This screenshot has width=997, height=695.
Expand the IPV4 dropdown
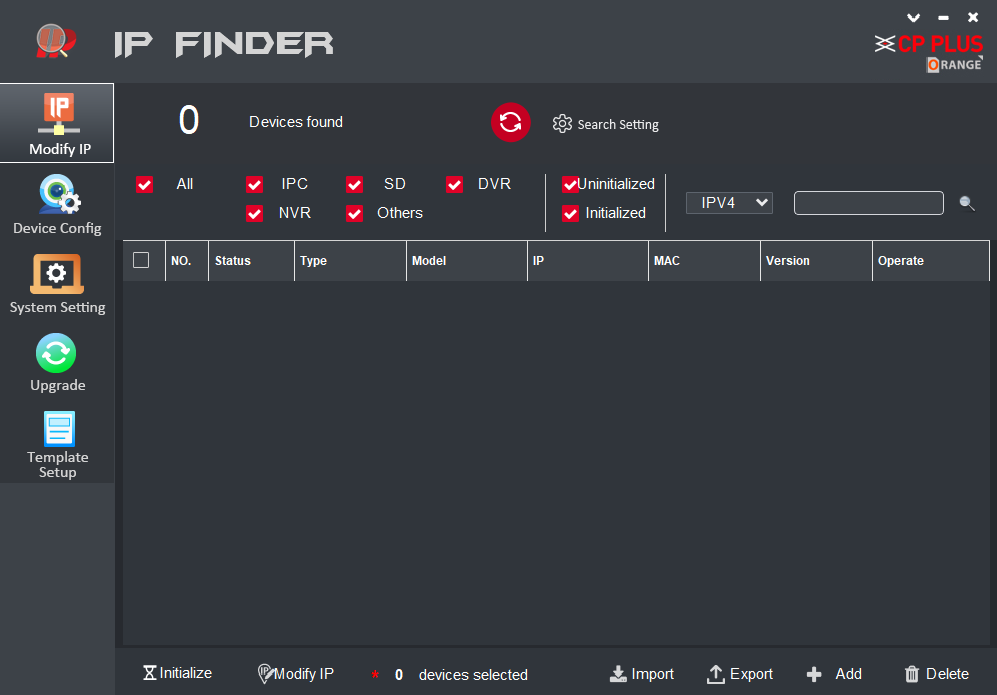tap(729, 203)
